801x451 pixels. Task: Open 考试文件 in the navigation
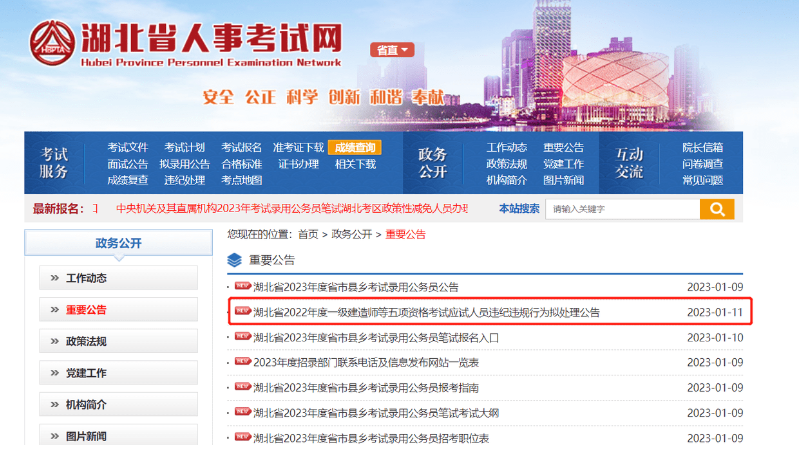pos(128,148)
